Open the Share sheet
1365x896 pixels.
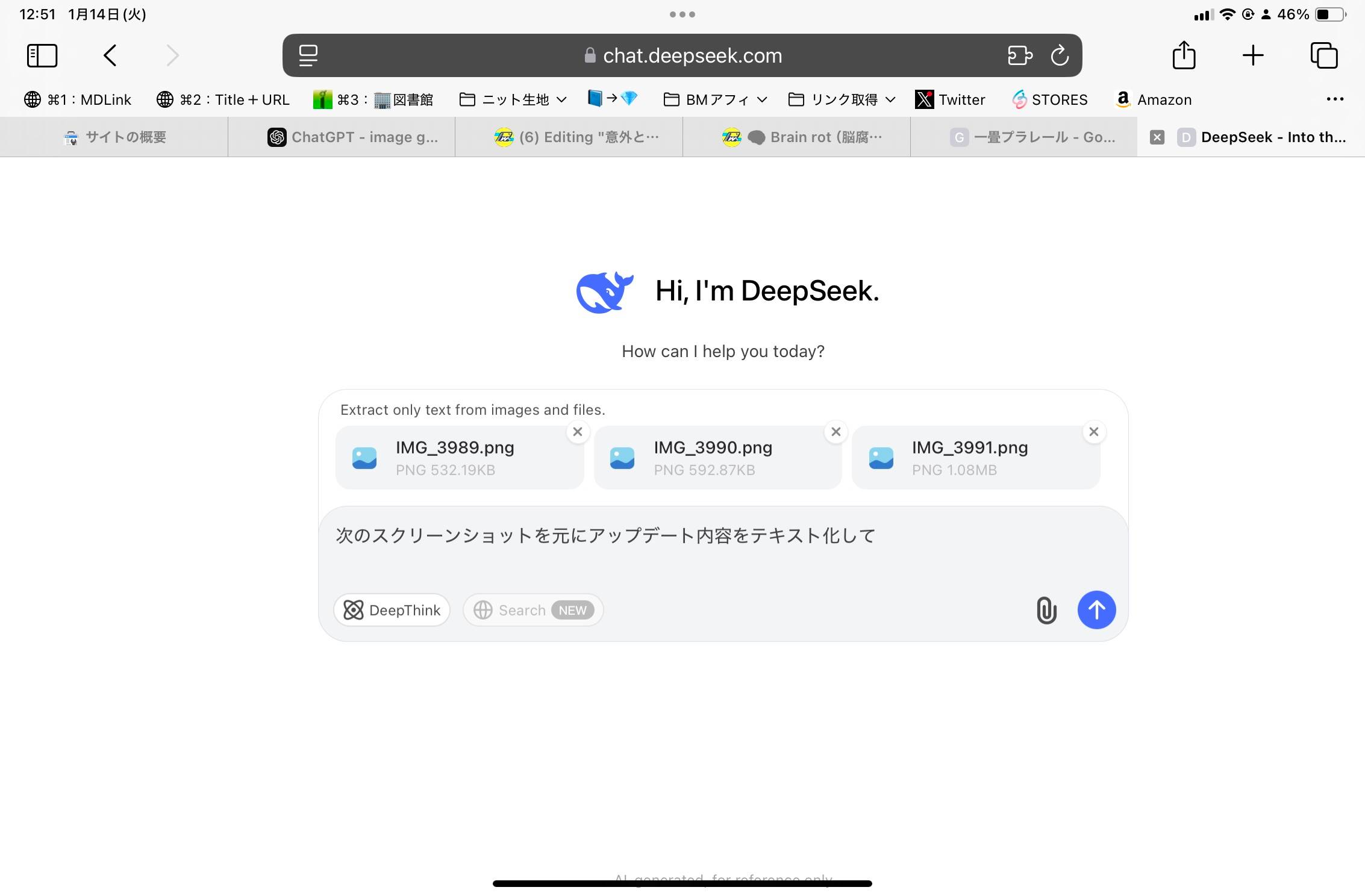[x=1184, y=55]
